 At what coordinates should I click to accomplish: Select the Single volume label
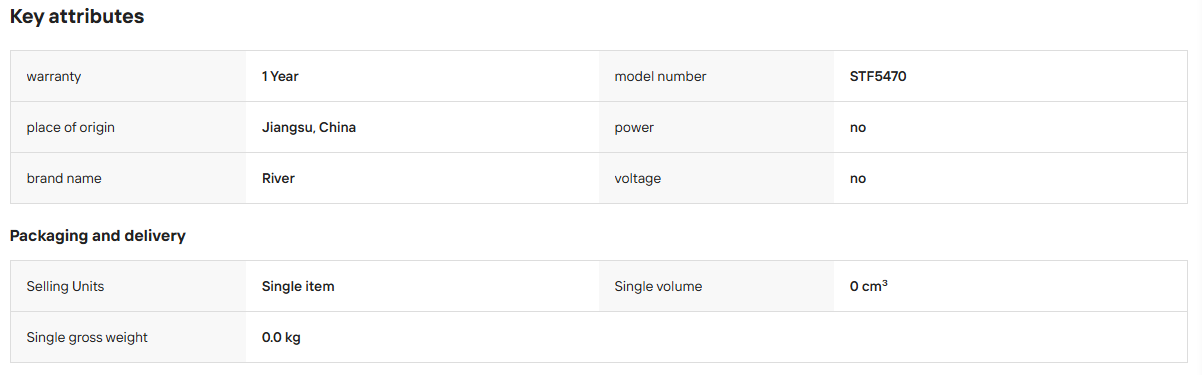[658, 286]
